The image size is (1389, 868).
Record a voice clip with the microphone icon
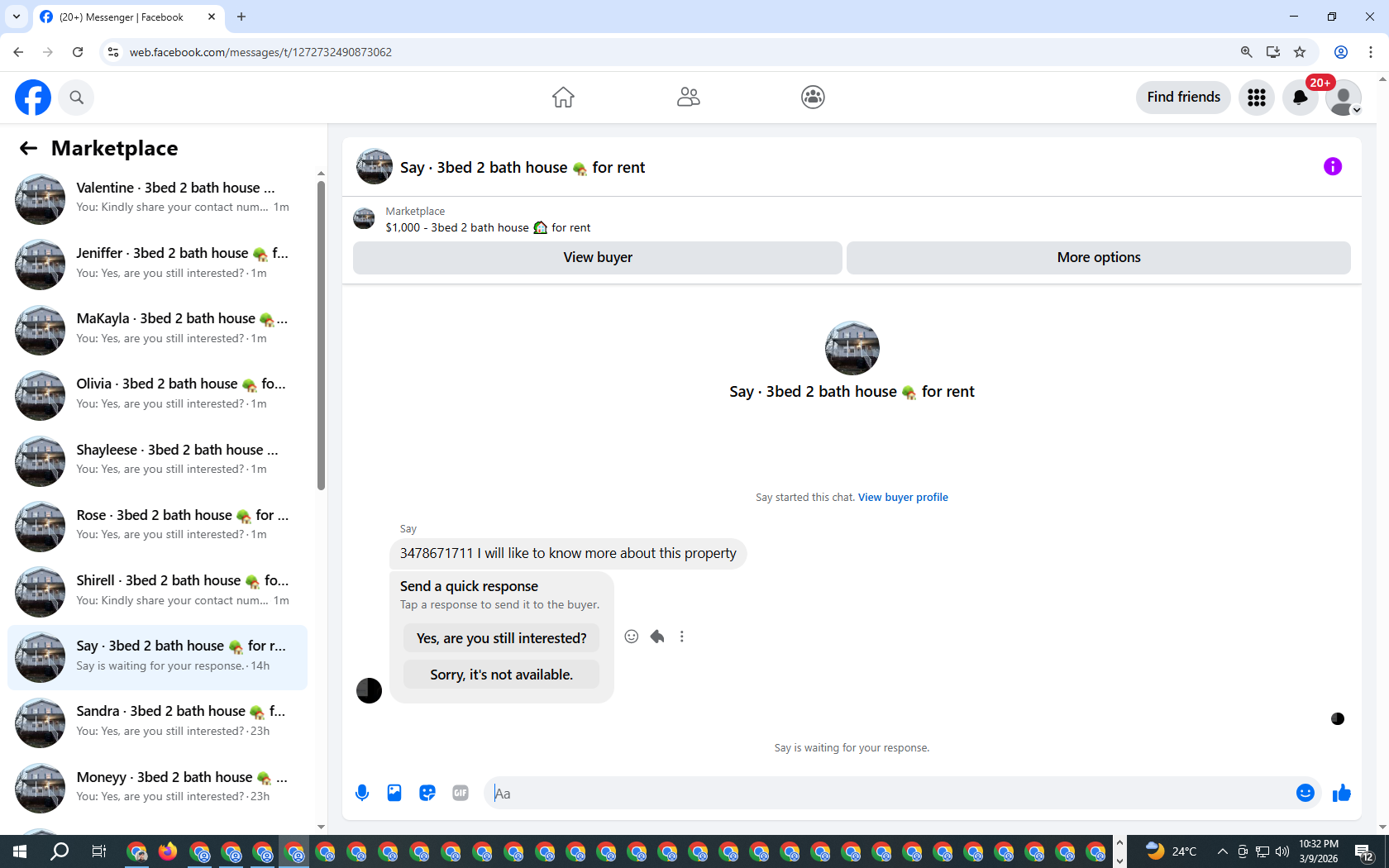coord(362,794)
